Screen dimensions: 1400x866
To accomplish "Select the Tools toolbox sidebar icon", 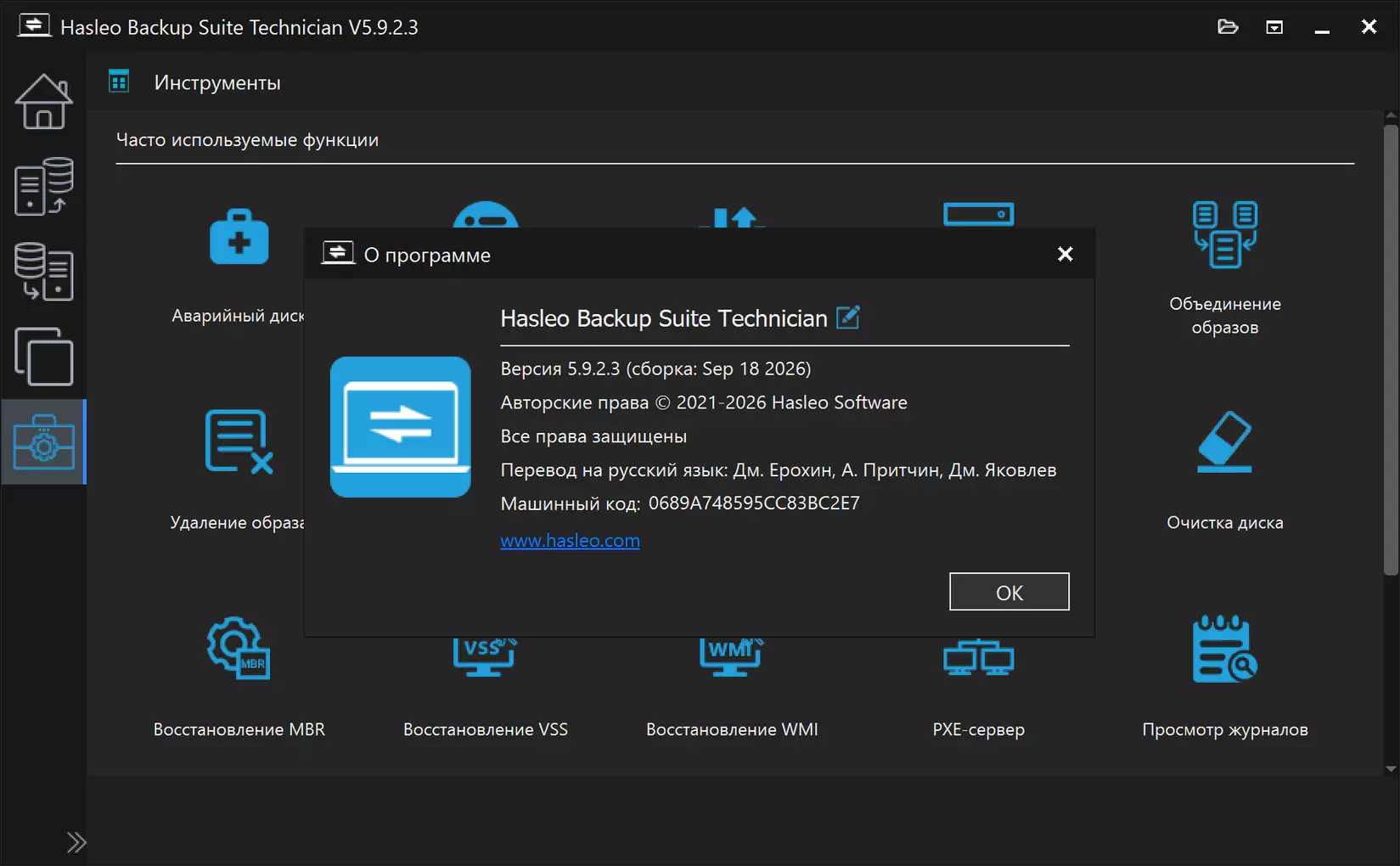I will click(x=43, y=441).
